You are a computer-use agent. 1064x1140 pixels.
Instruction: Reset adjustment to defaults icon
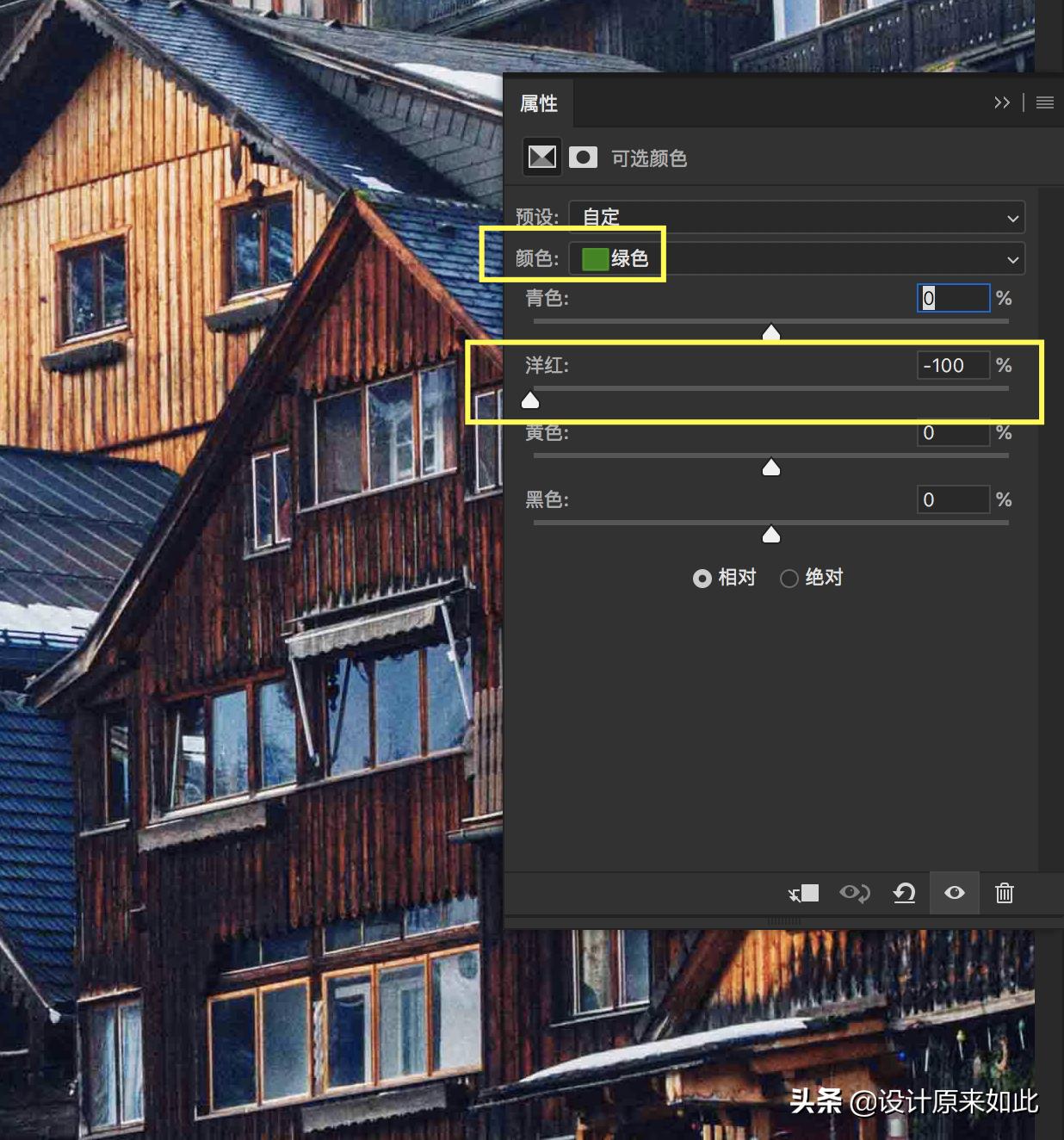tap(904, 893)
